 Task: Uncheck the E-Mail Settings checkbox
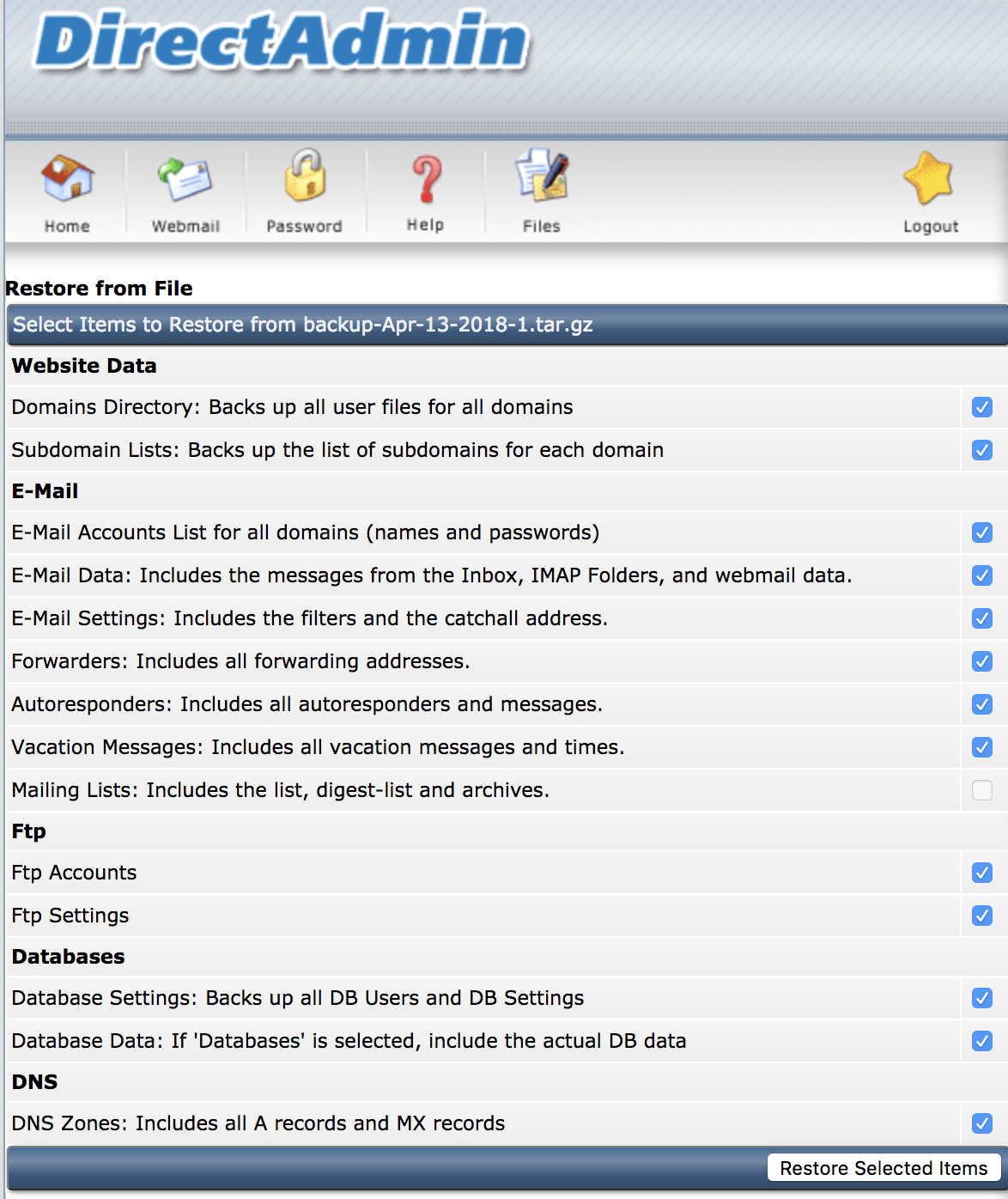pyautogui.click(x=982, y=618)
